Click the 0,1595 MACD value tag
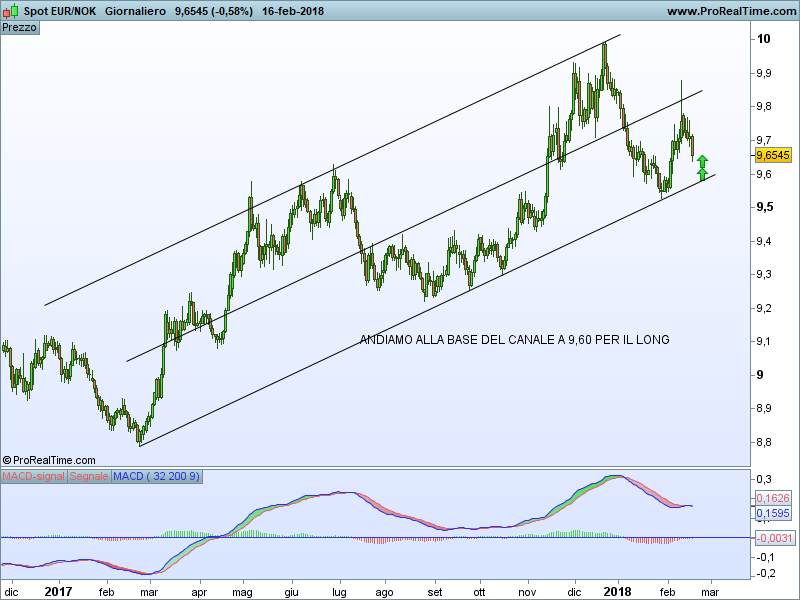This screenshot has width=800, height=600. (772, 514)
